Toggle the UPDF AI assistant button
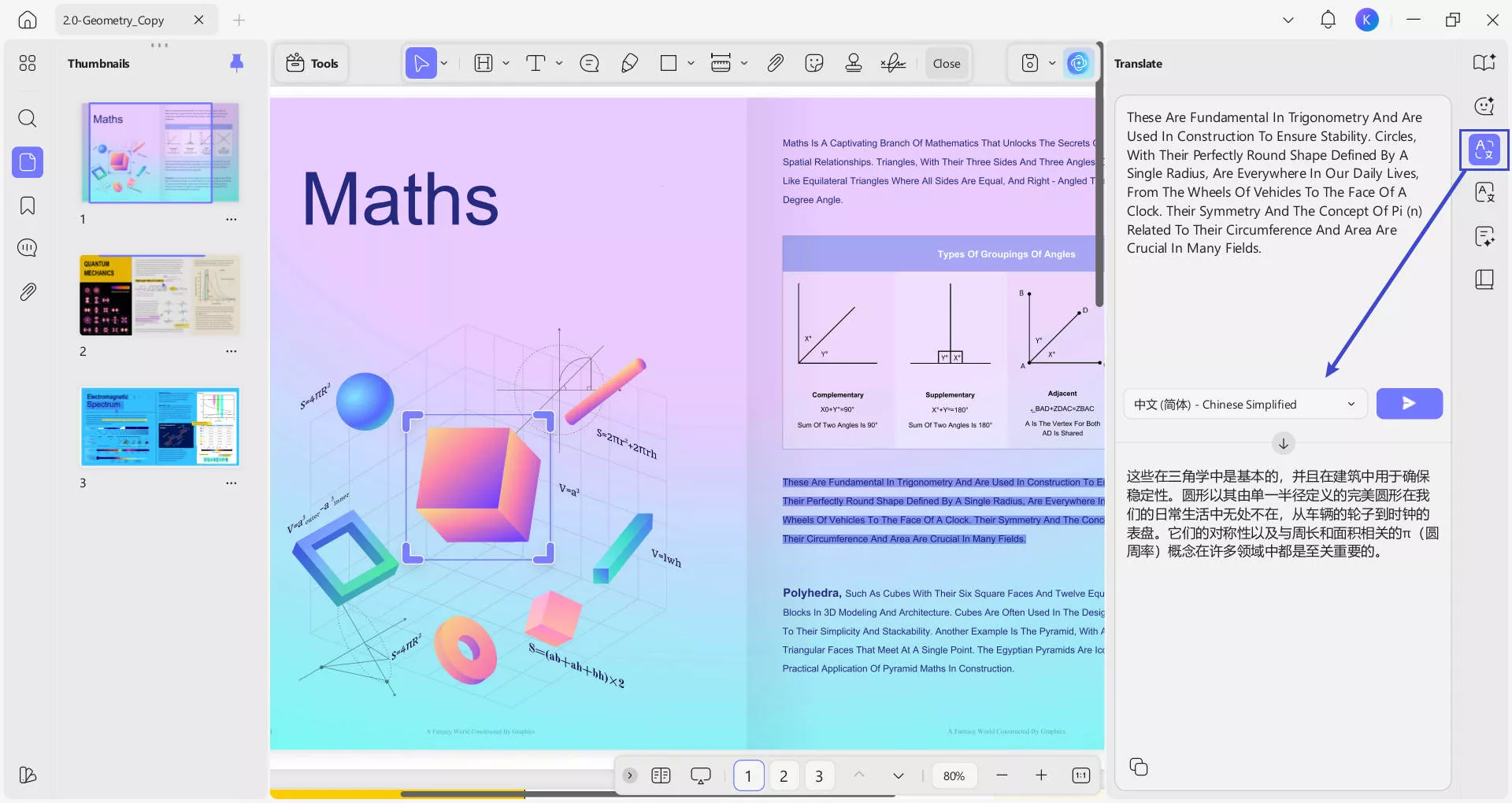Image resolution: width=1512 pixels, height=803 pixels. coord(1078,63)
